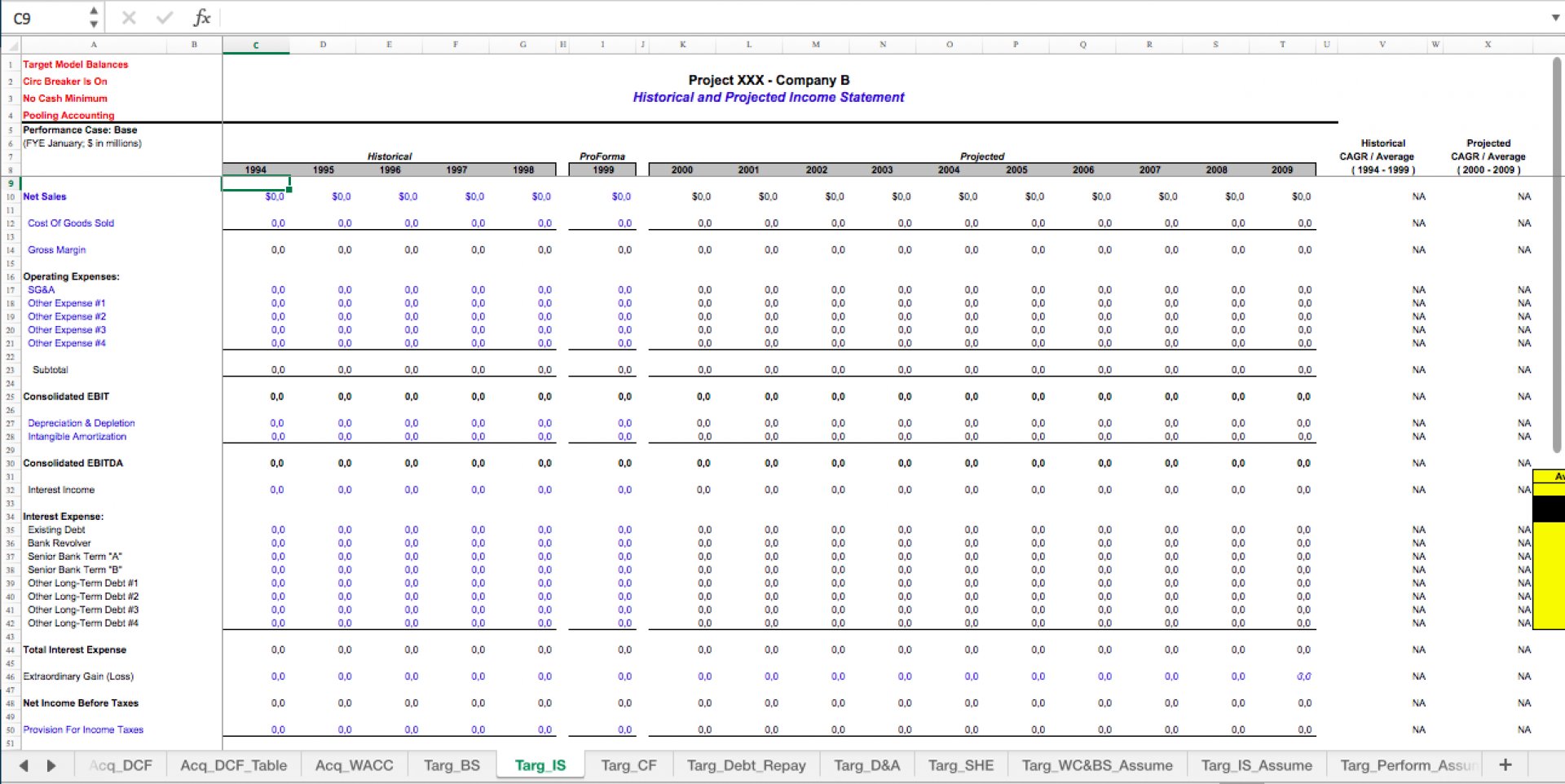
Task: Switch to the Targ_Debt_Repay tab
Action: (x=746, y=765)
